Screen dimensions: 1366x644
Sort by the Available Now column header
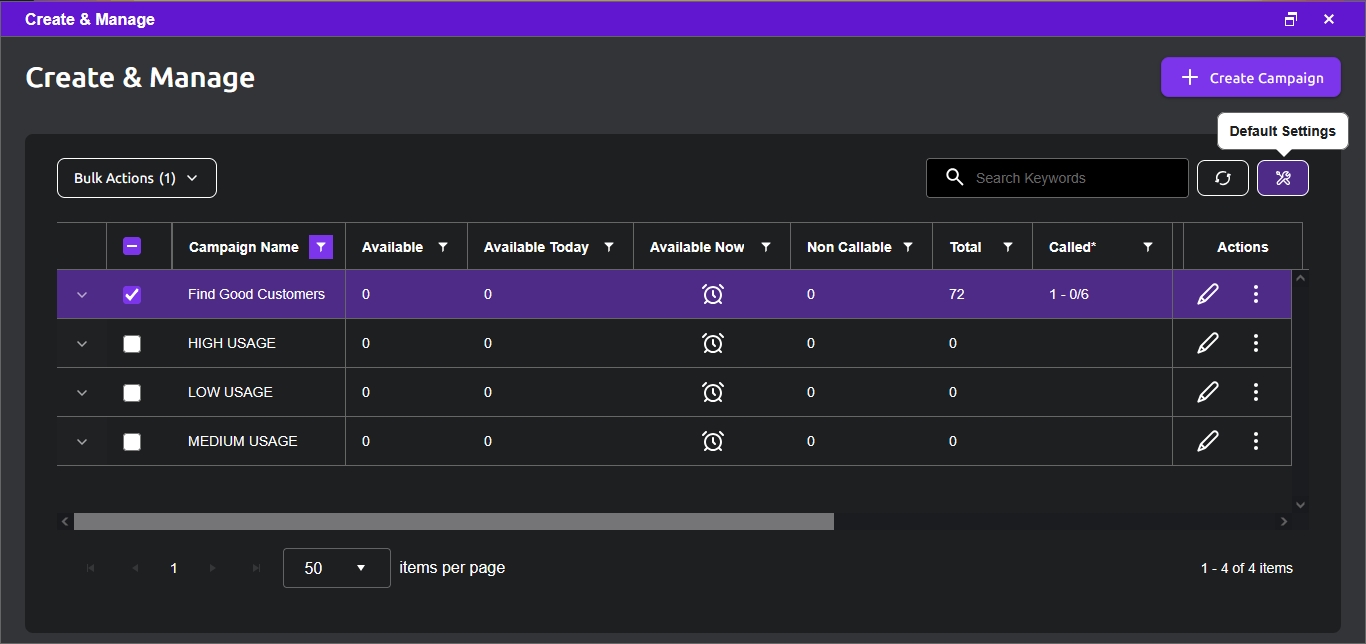coord(697,247)
